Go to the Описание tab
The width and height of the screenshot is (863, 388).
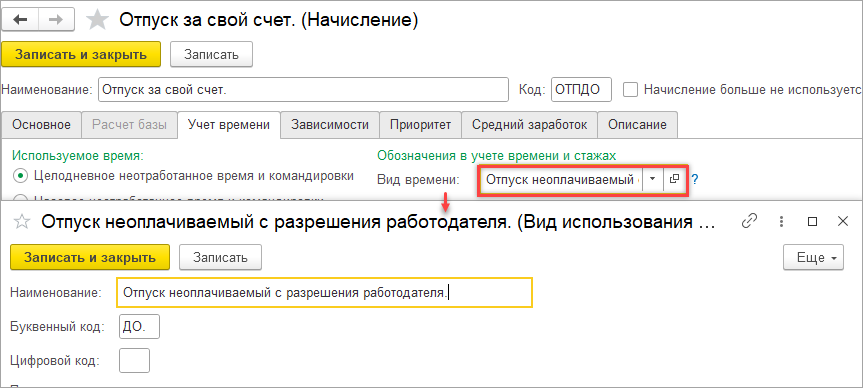pyautogui.click(x=637, y=124)
